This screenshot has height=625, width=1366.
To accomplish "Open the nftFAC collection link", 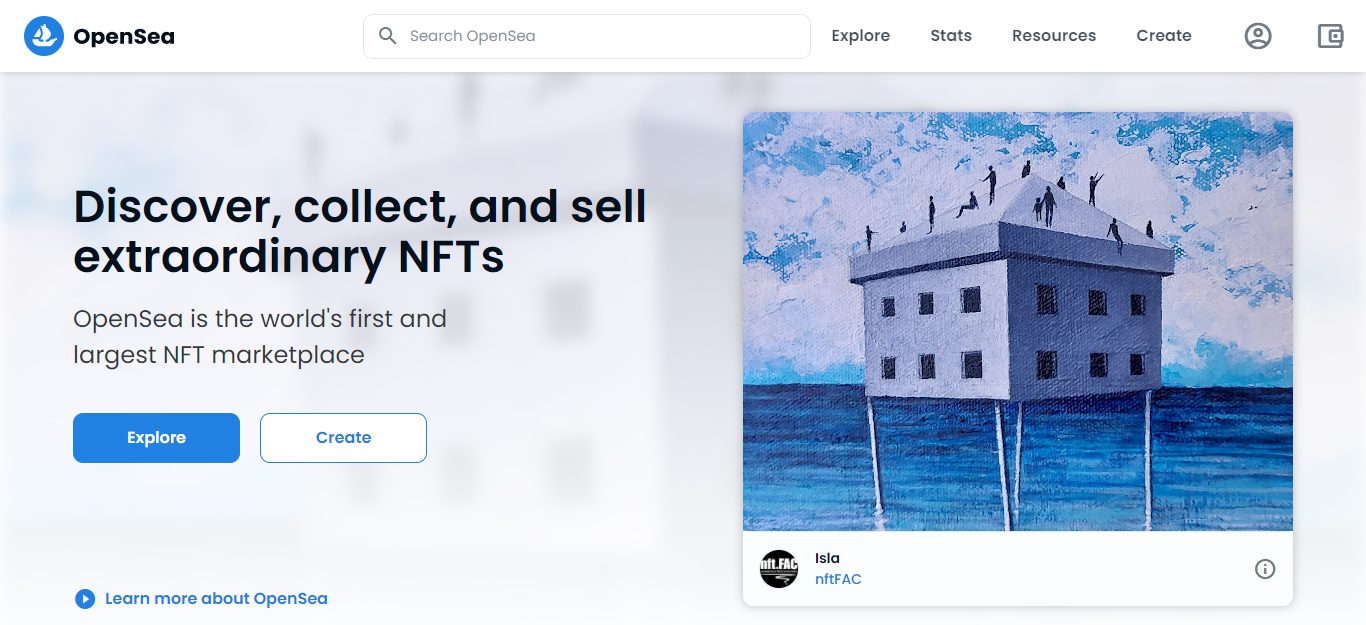I will coord(838,579).
